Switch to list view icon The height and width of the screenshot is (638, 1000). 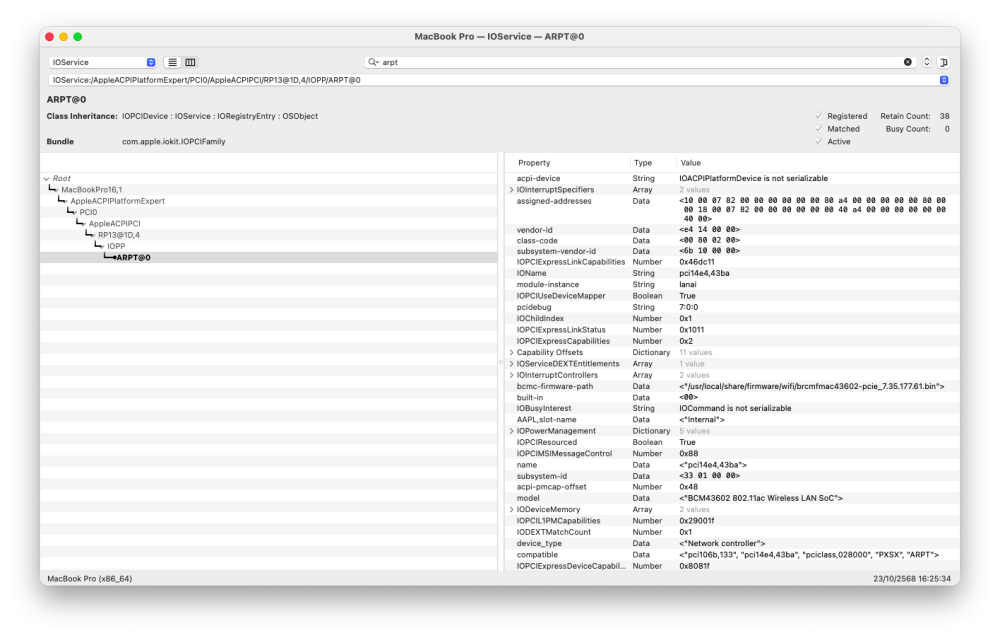point(172,63)
